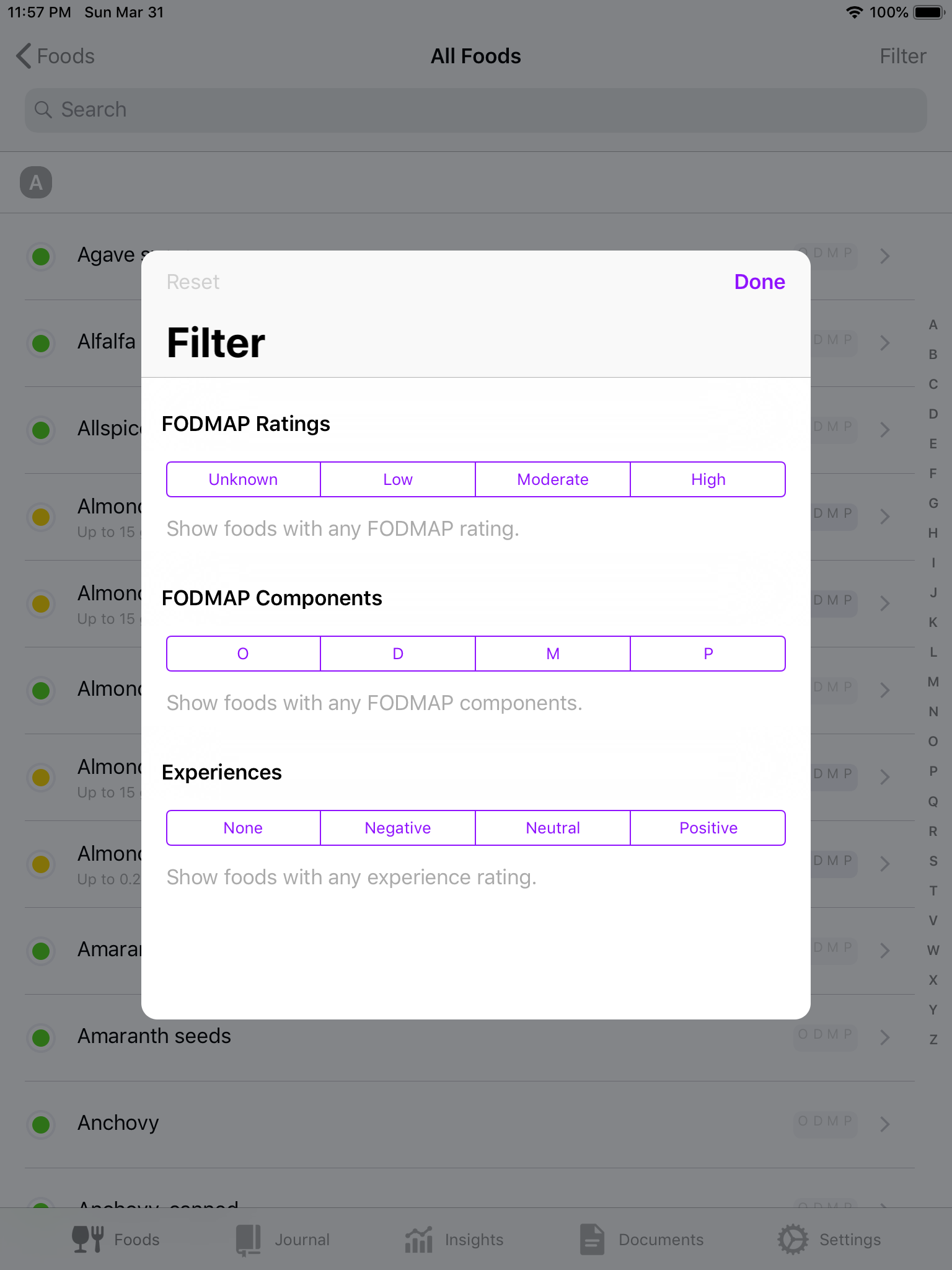Toggle the Positive experience filter
952x1270 pixels.
click(708, 828)
